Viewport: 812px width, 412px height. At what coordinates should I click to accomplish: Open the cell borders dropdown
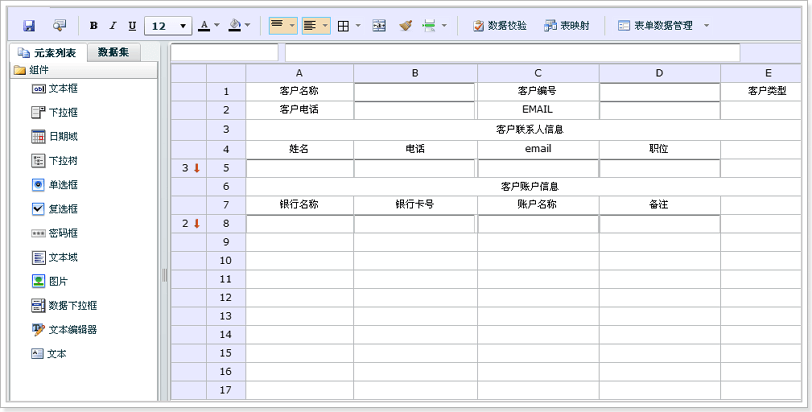[x=348, y=26]
